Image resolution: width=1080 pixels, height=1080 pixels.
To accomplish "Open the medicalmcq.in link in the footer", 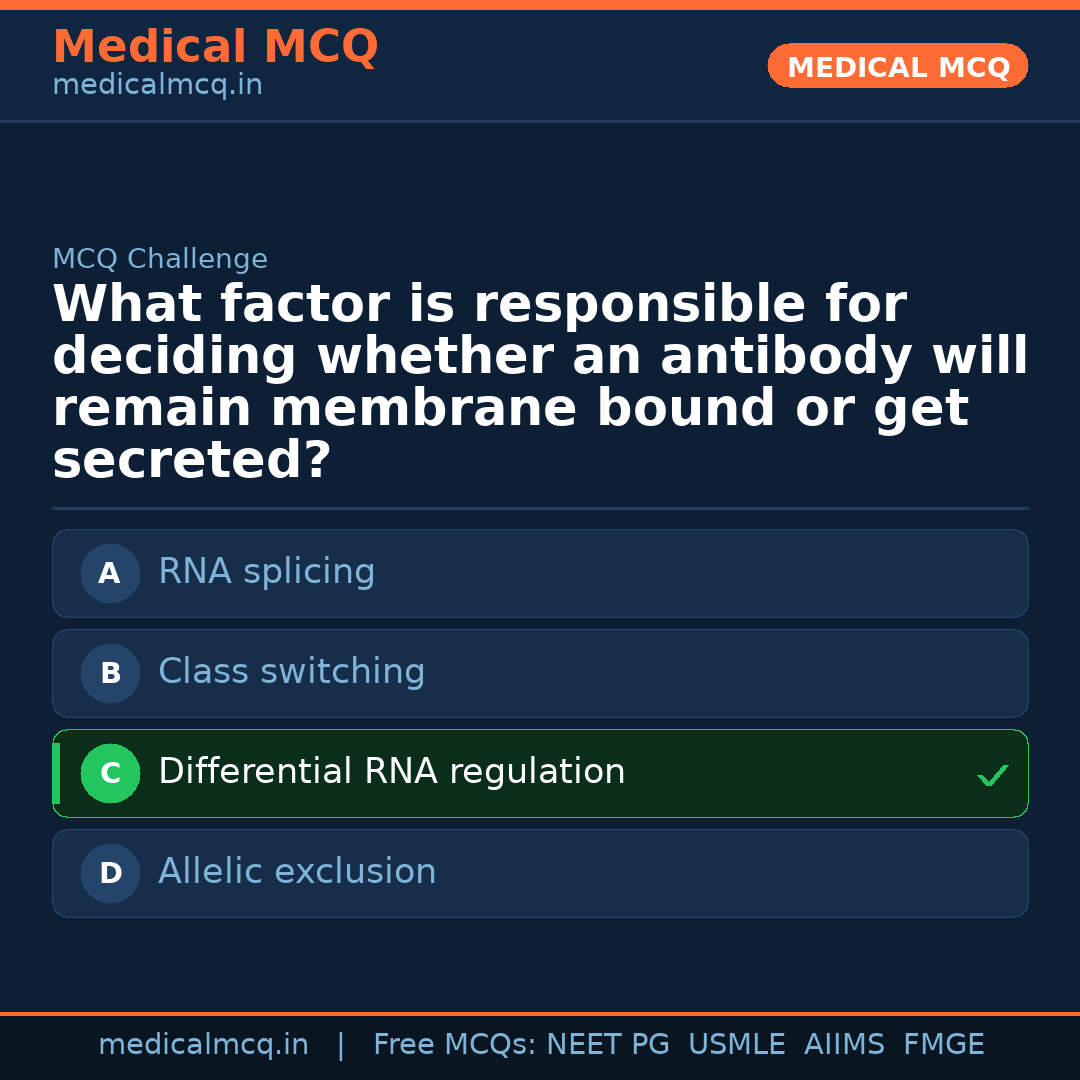I will click(203, 1045).
